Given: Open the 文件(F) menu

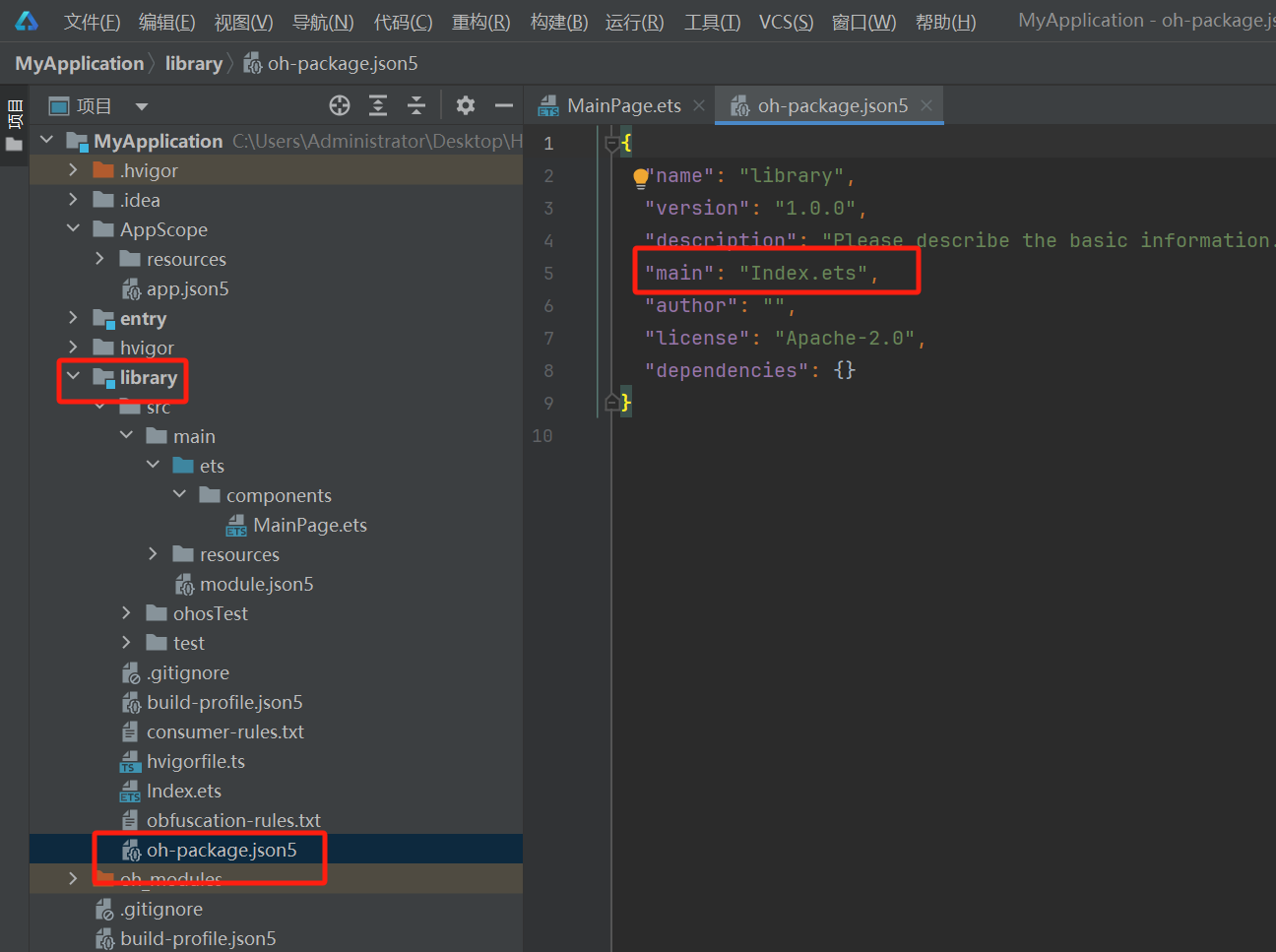Looking at the screenshot, I should pos(92,22).
